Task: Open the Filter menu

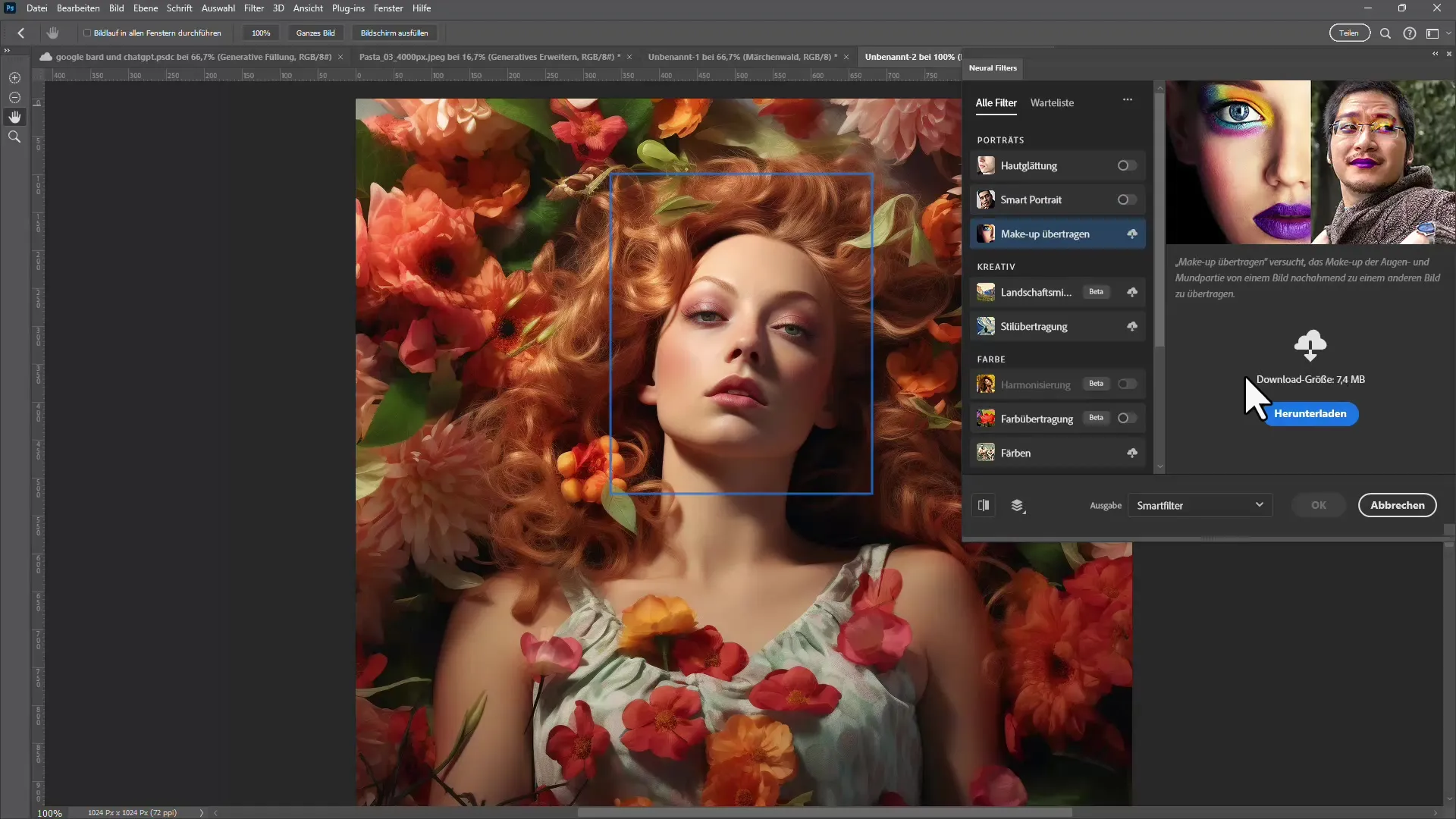Action: [253, 8]
